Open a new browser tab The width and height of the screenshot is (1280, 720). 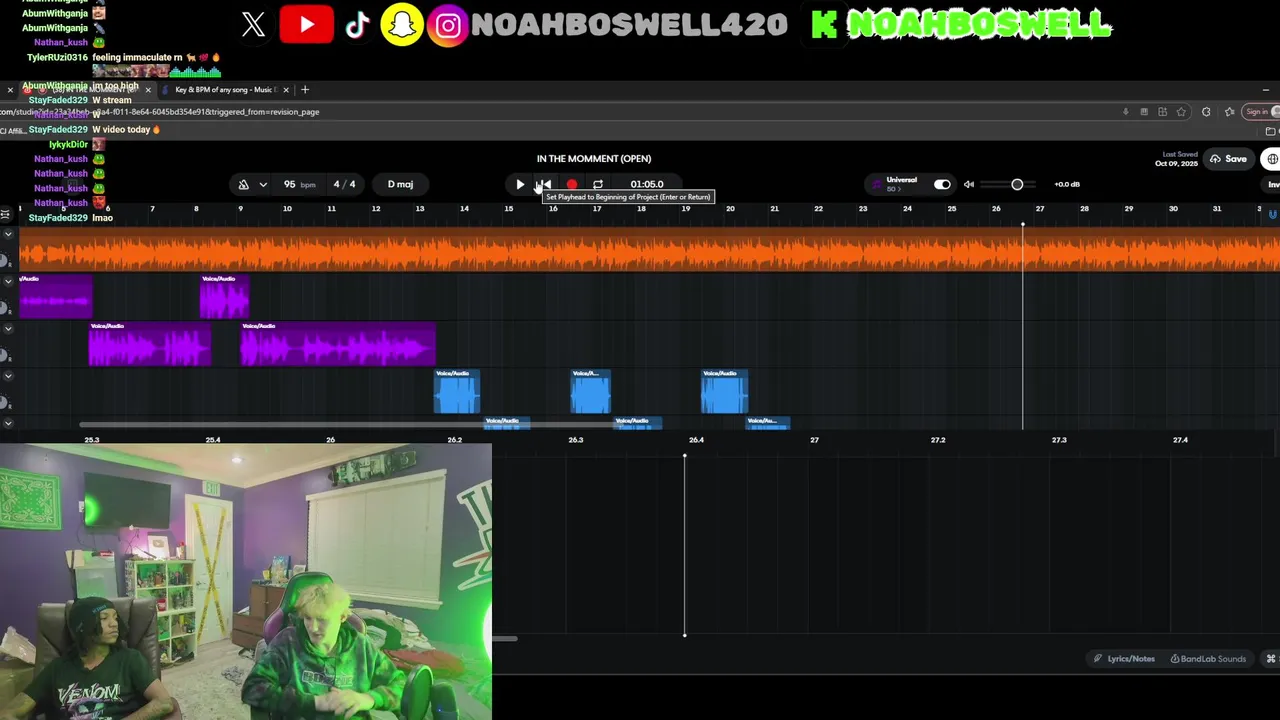[305, 90]
